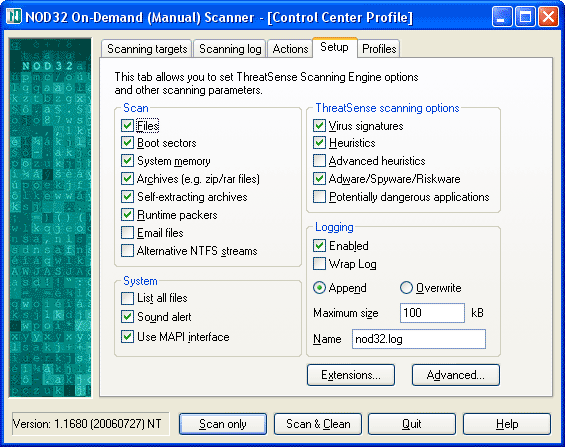Check the List all files option
Screen dimensions: 565x447
click(127, 298)
